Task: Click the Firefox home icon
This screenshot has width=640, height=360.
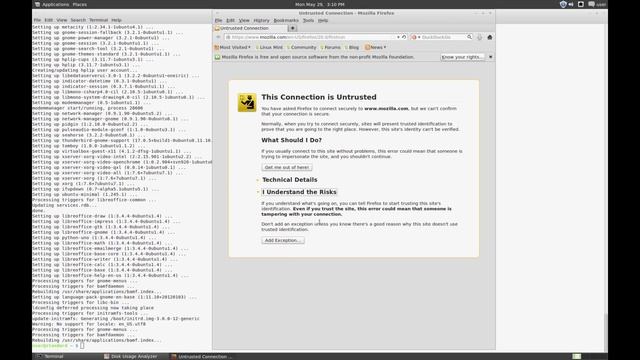Action: [x=490, y=37]
